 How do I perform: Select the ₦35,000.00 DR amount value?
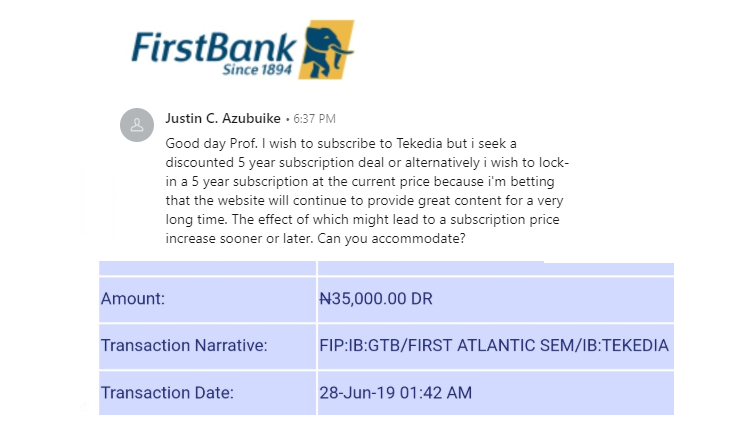[375, 298]
